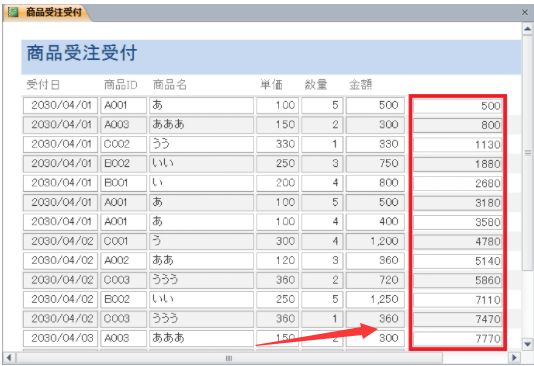Click 商品ID field B001
534x366 pixels.
coord(123,183)
